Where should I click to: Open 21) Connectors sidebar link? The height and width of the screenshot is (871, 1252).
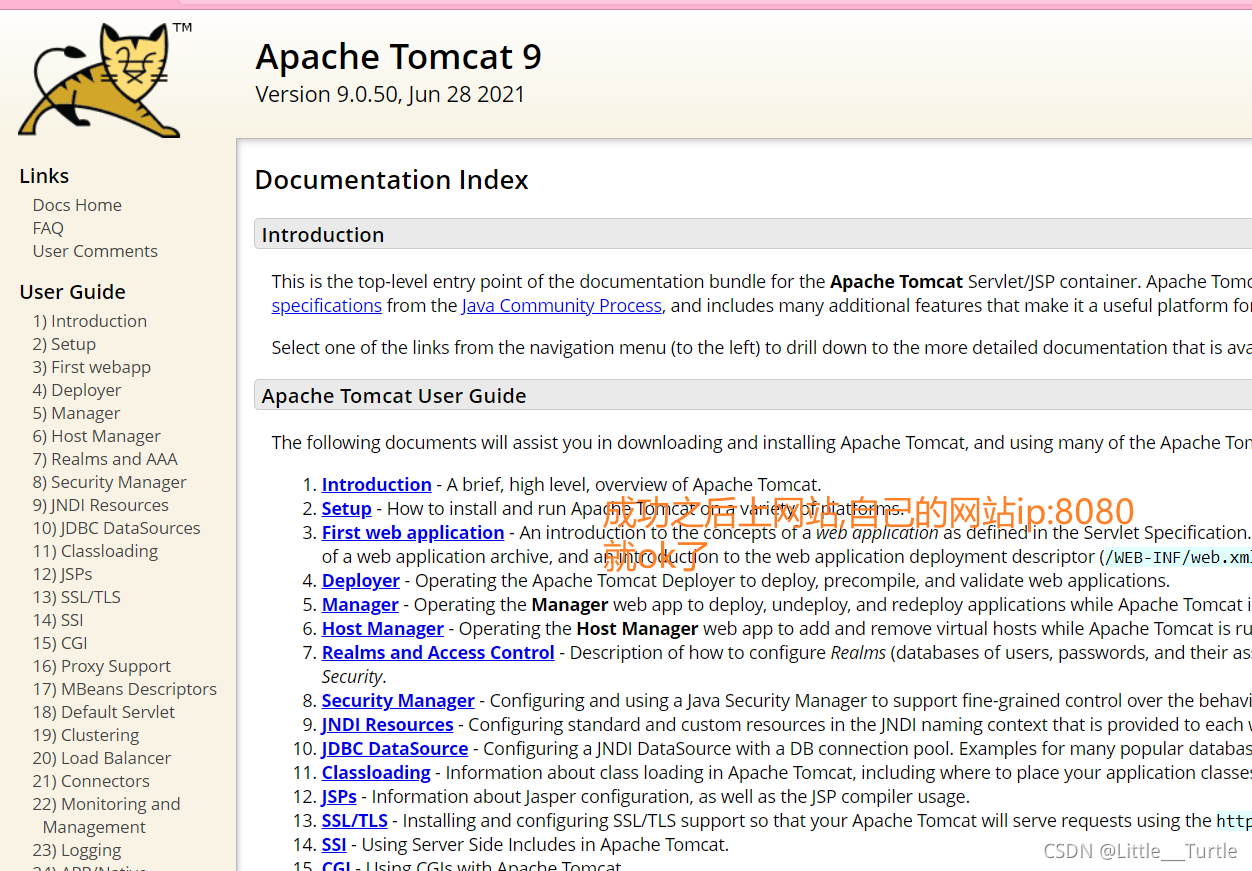91,781
